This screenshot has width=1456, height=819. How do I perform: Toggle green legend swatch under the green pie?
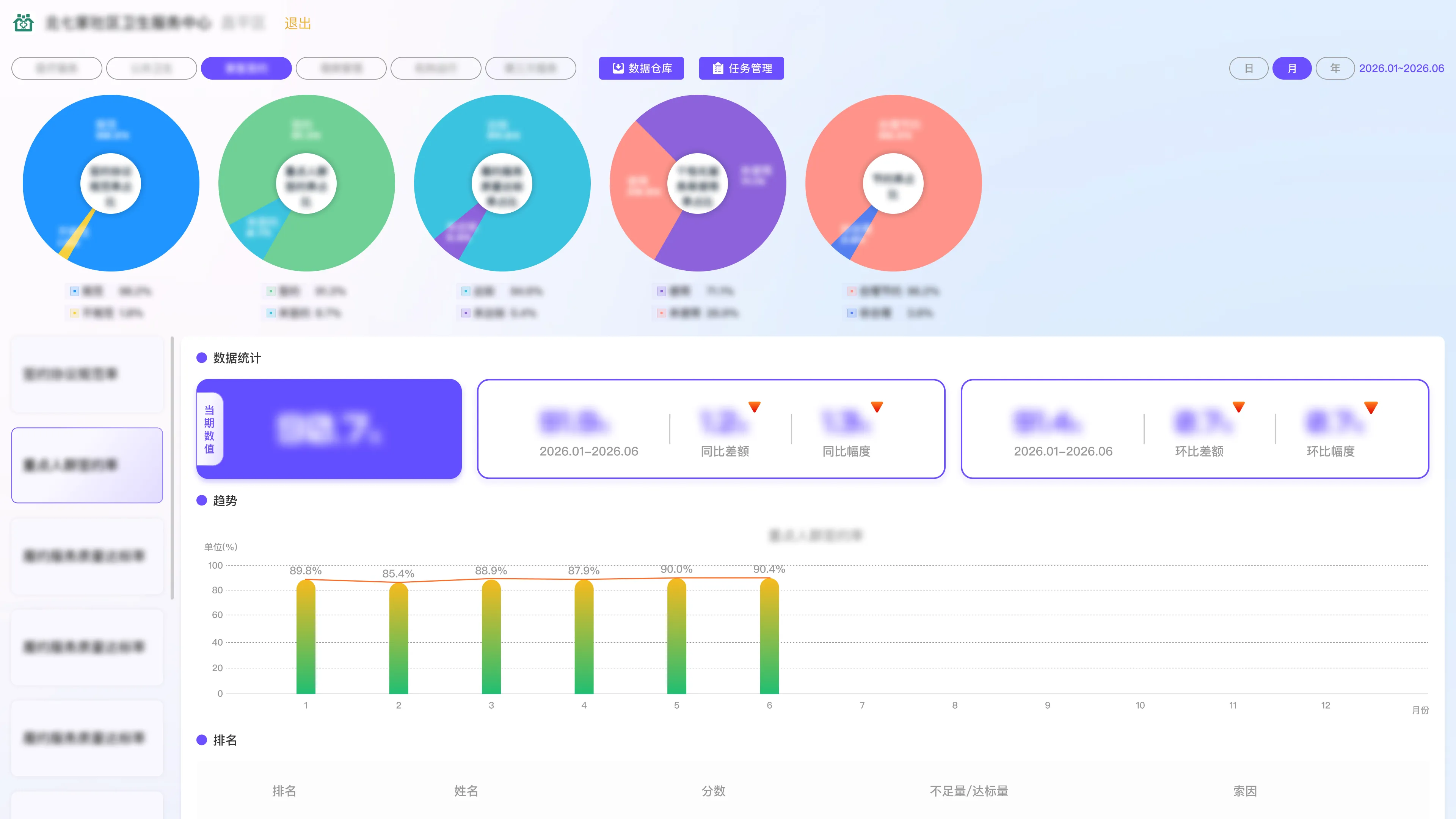click(x=271, y=291)
